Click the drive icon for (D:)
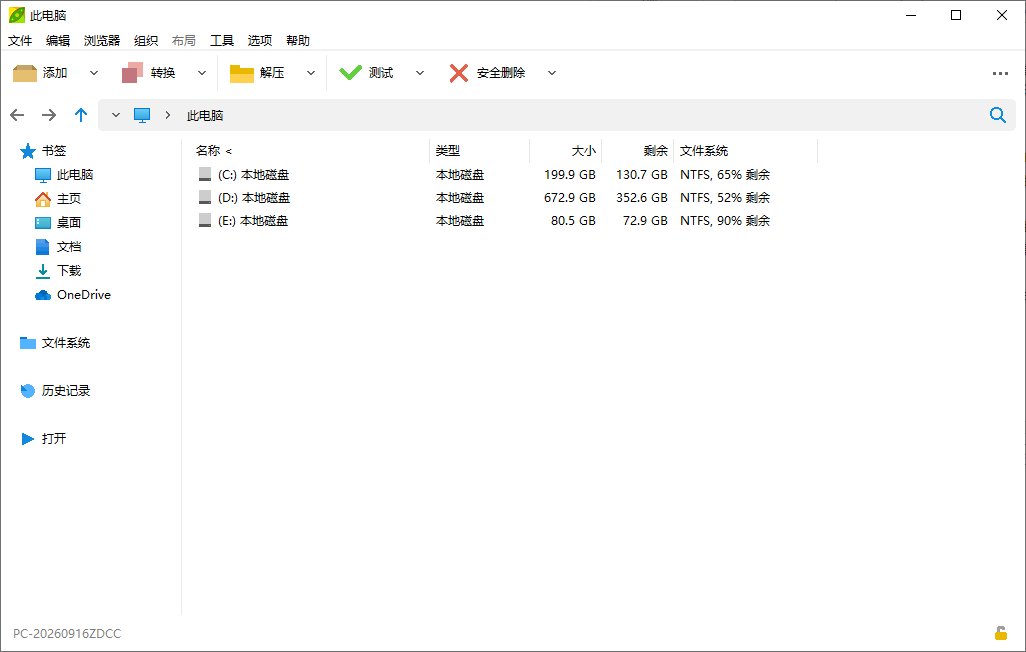The width and height of the screenshot is (1026, 652). pos(205,197)
